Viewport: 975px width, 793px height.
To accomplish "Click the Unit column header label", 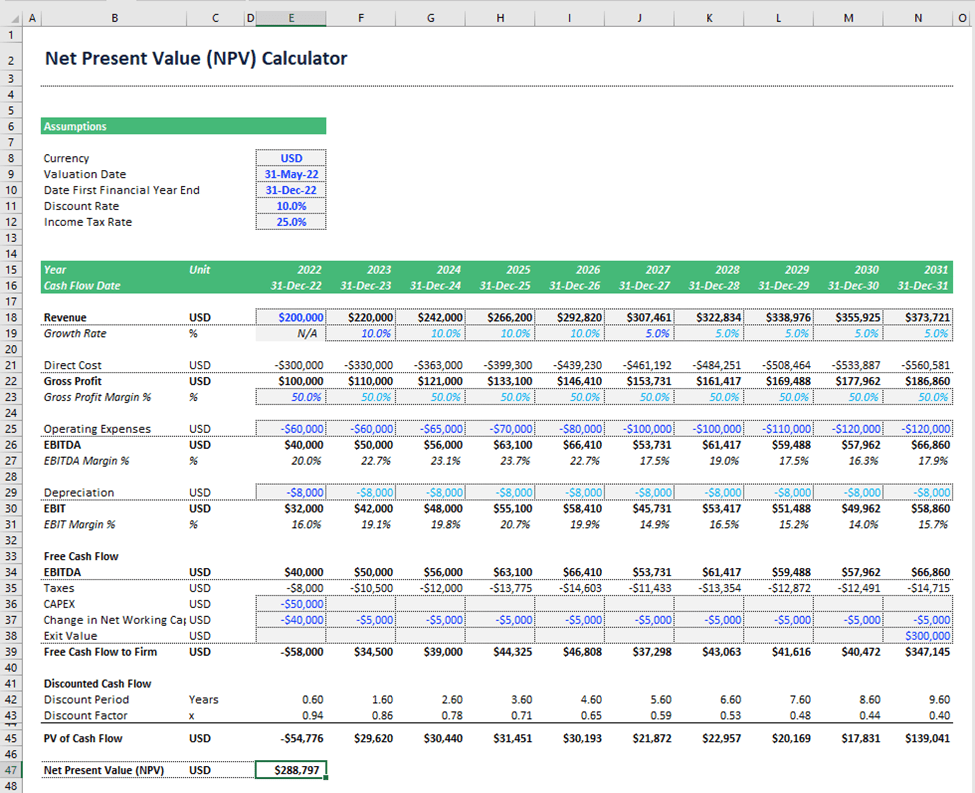I will coord(200,269).
